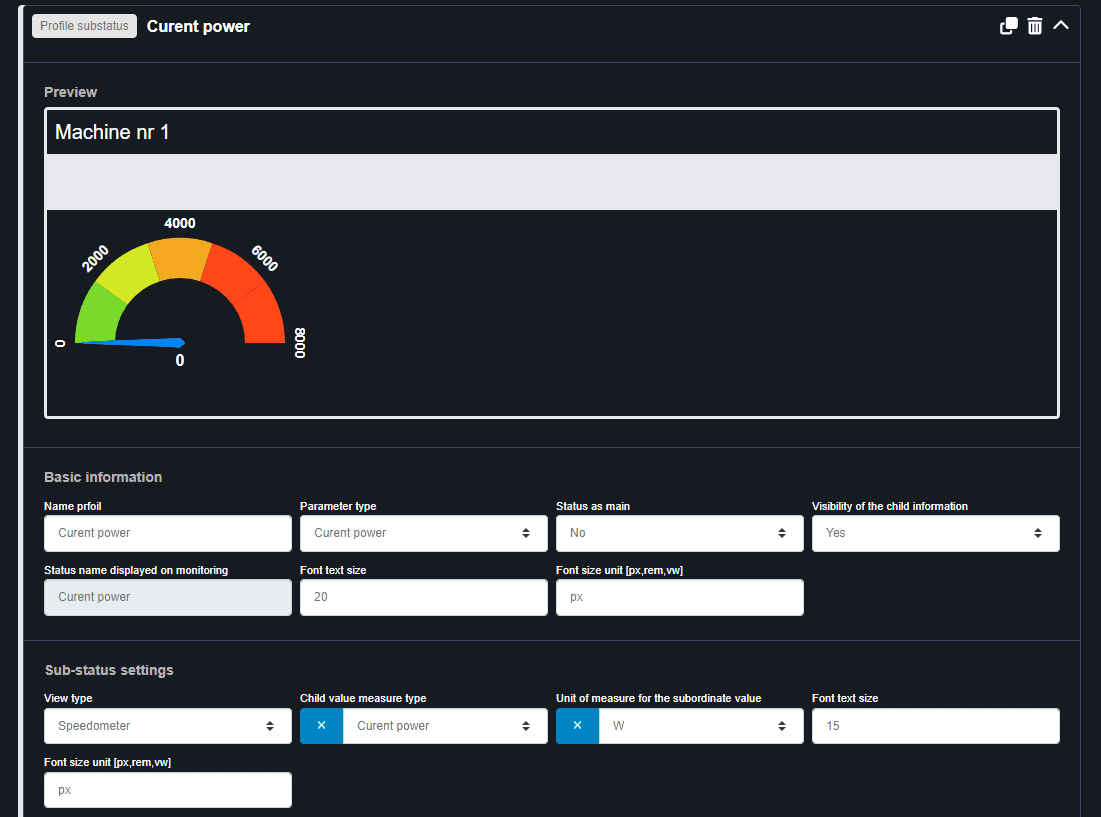Click the yellow-green gauge segment

pos(129,272)
